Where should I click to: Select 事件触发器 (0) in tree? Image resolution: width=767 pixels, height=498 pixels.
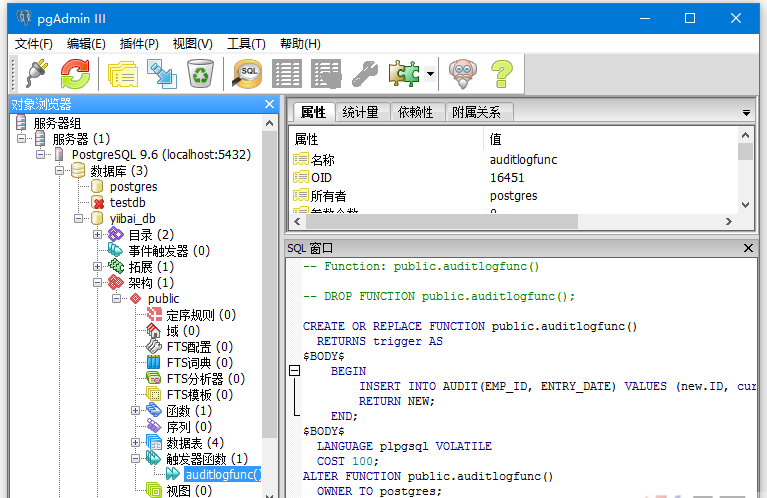pyautogui.click(x=169, y=250)
